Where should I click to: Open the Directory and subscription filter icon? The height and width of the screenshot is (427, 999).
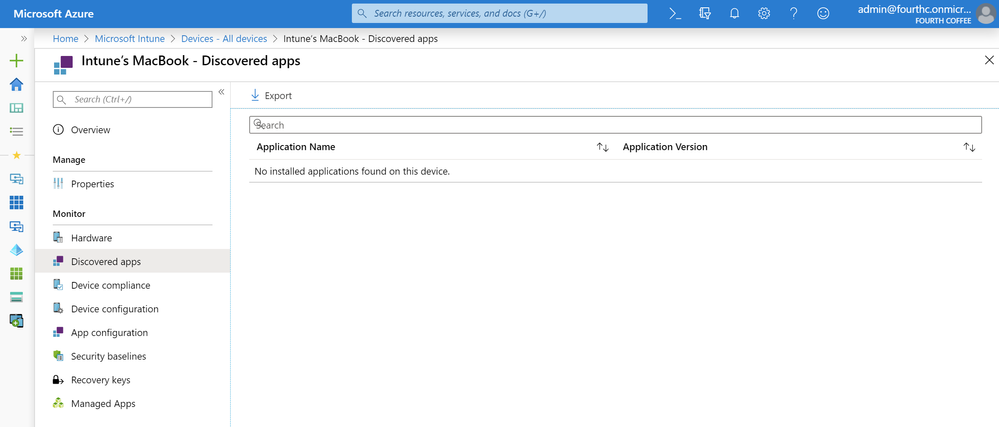point(705,13)
